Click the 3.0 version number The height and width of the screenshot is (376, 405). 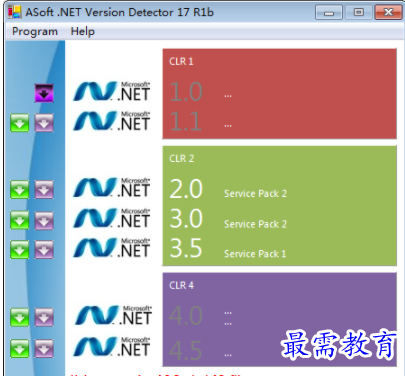186,219
